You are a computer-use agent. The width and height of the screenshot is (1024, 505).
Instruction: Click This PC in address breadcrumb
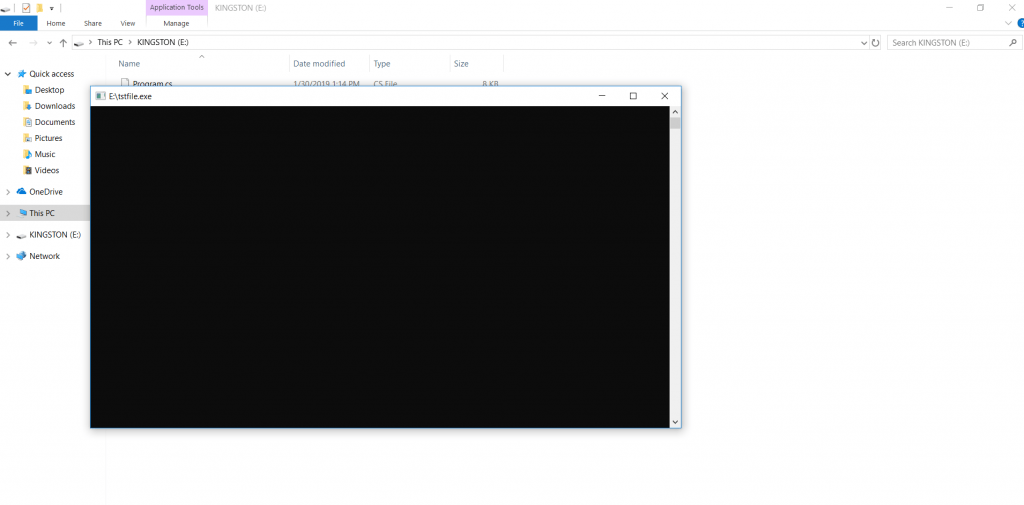point(110,42)
